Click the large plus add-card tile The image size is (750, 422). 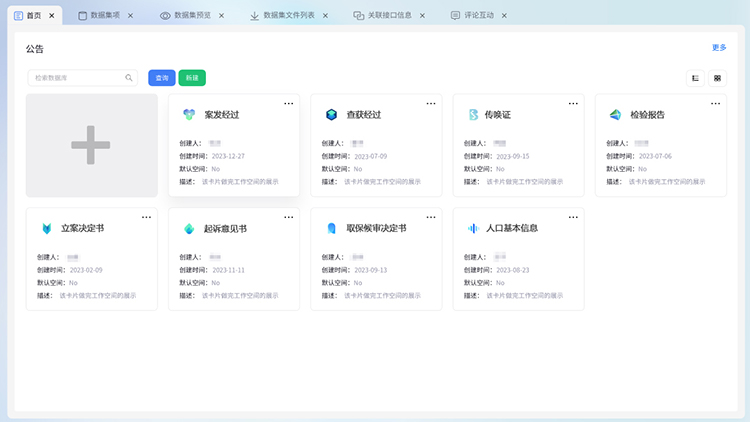coord(91,145)
